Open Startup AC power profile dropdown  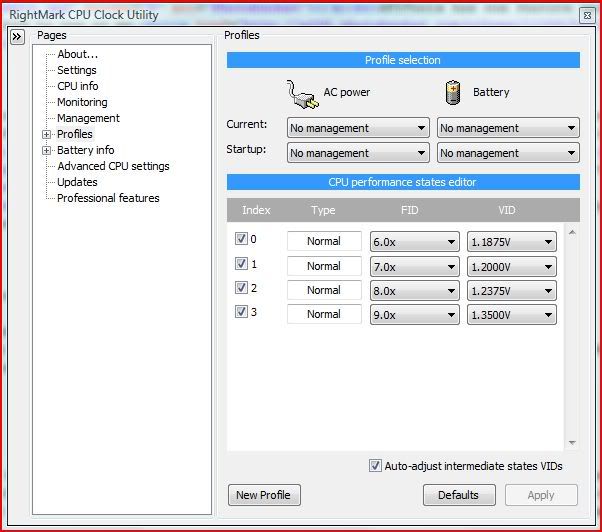(358, 153)
